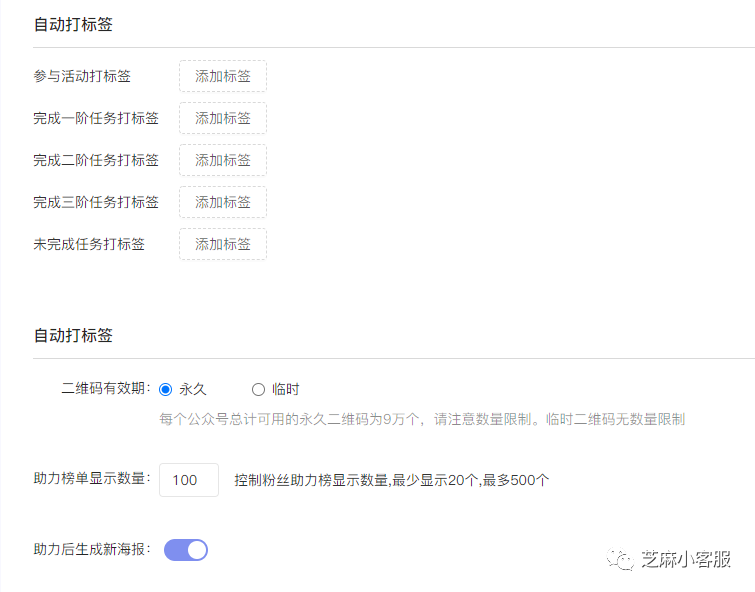Click the first 自动打标签 section heading
Viewport: 755px width, 592px height.
73,24
